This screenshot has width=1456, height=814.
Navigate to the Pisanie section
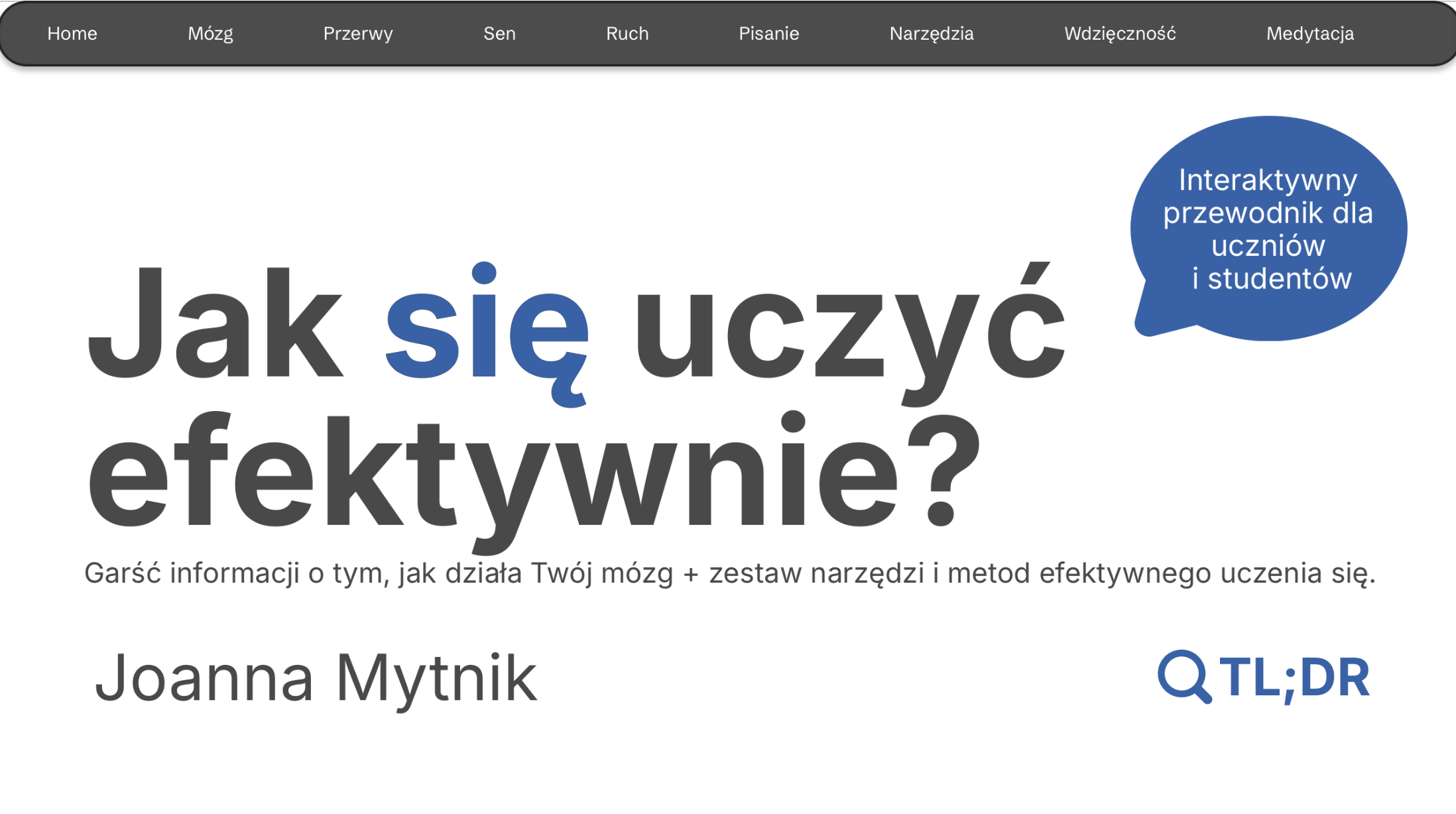click(x=768, y=34)
